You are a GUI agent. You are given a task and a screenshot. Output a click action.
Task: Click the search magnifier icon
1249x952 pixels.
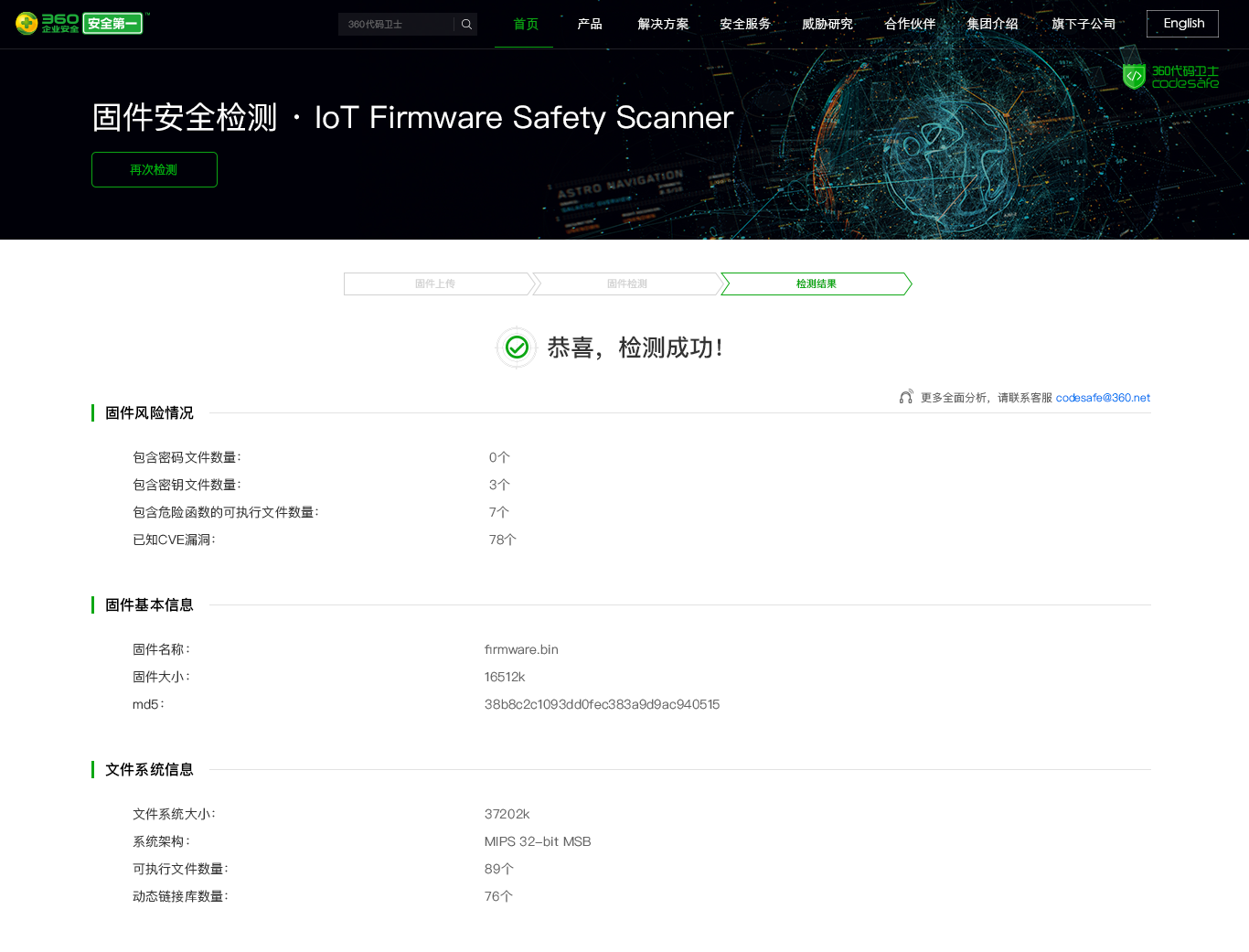[466, 25]
